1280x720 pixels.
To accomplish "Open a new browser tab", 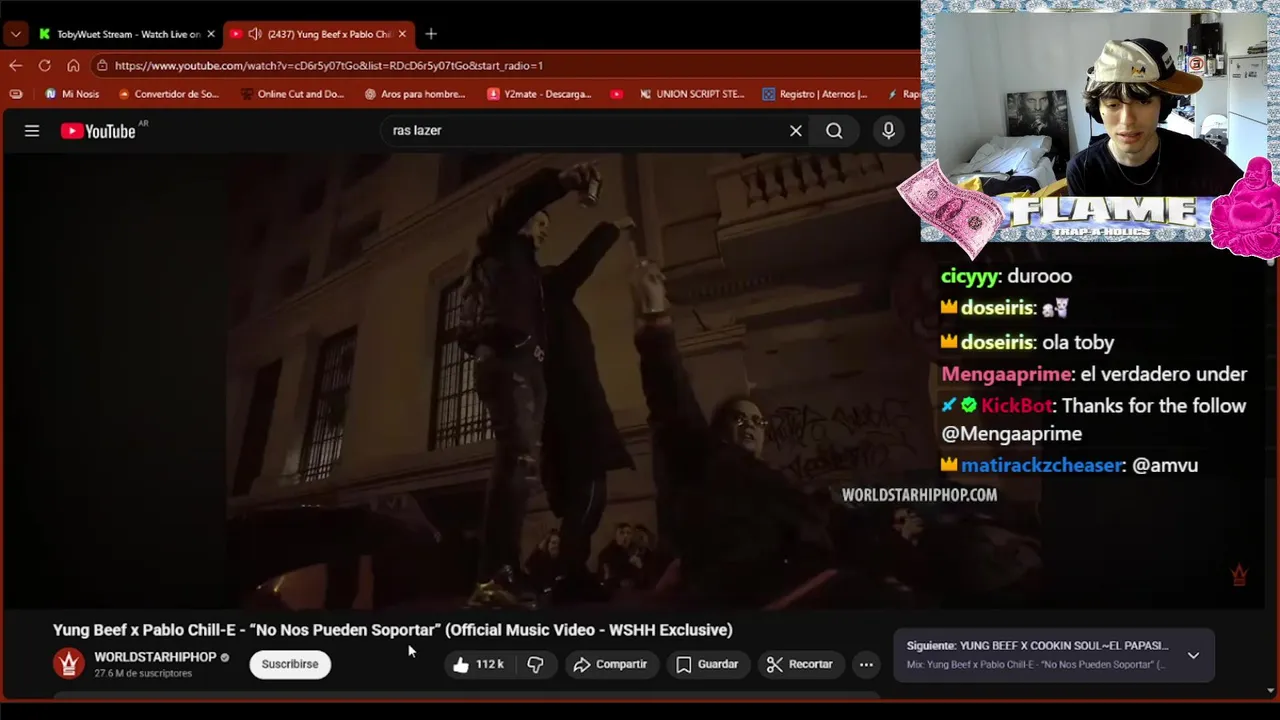I will [x=431, y=34].
